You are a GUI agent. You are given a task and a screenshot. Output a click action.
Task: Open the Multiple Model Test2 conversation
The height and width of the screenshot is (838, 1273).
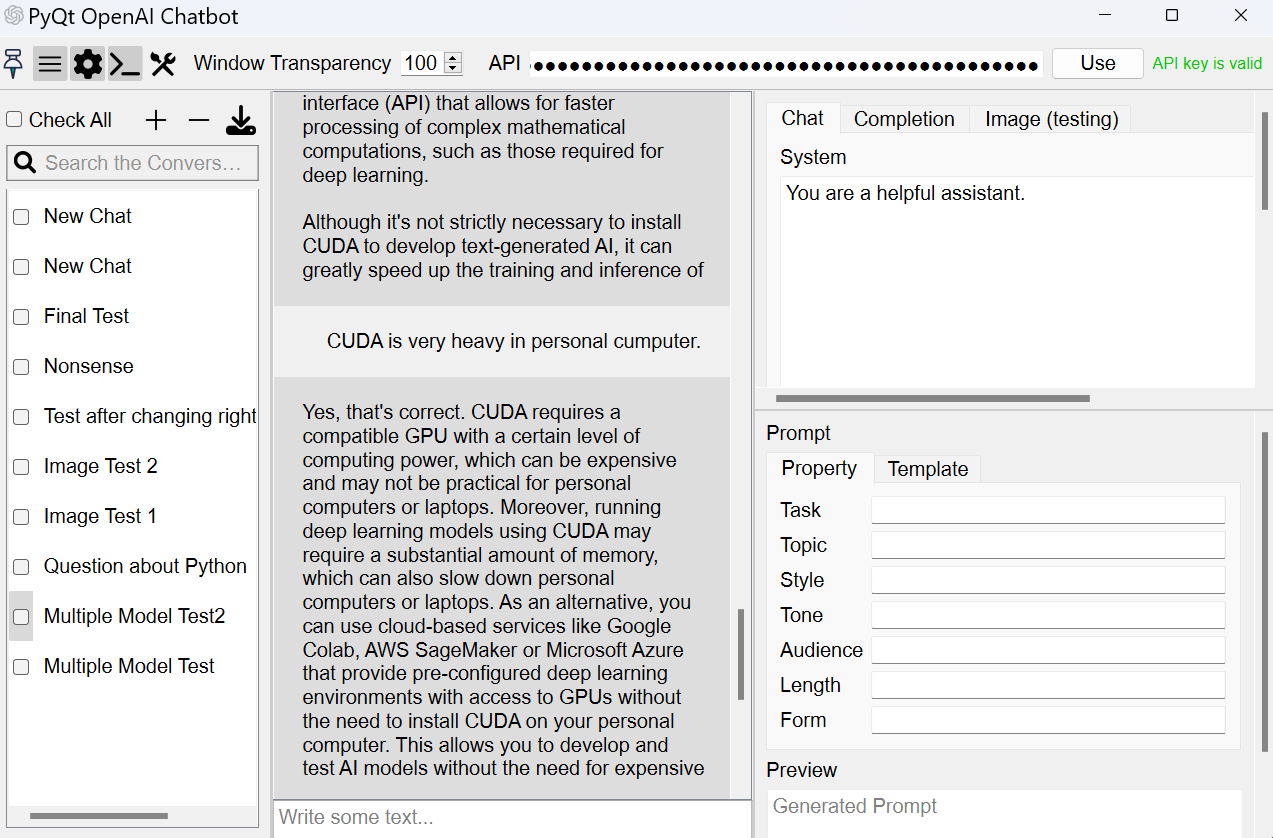134,617
